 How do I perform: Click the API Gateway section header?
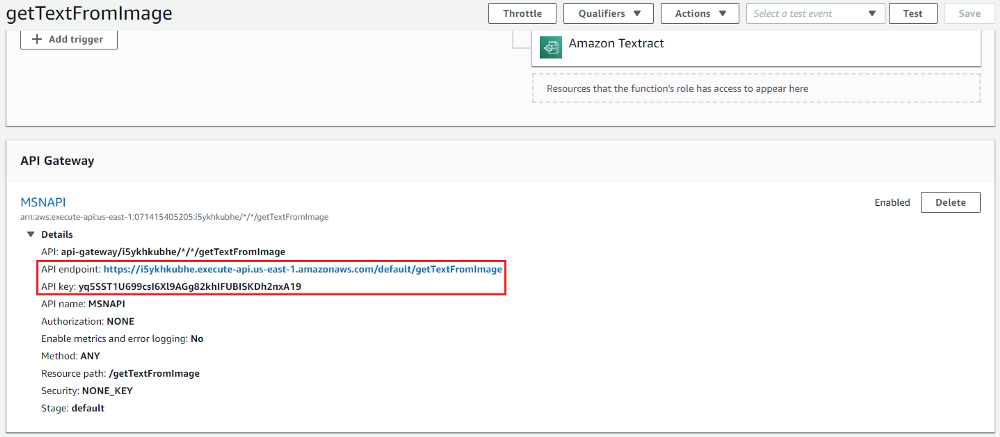tap(57, 160)
